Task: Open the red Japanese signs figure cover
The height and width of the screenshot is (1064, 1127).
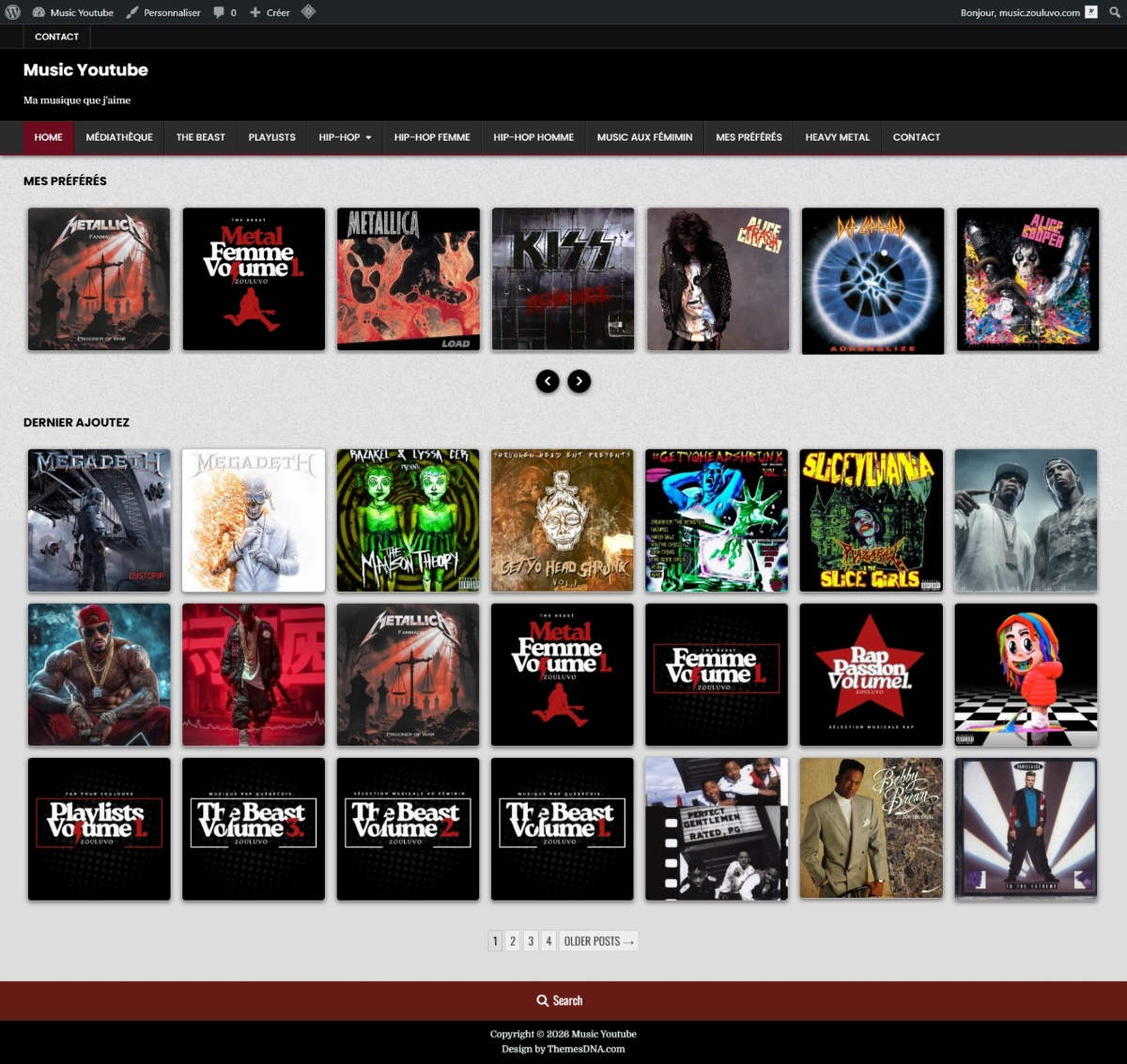Action: (x=254, y=674)
